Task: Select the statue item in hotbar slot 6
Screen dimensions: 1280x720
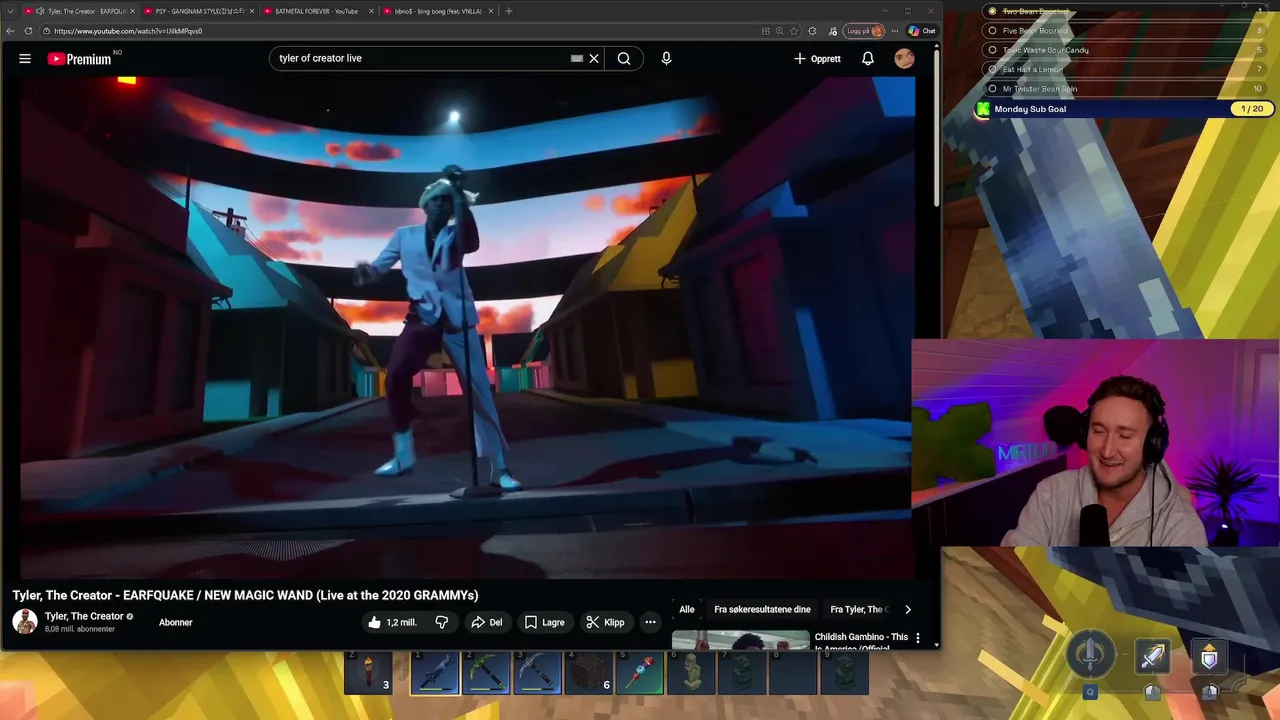Action: coord(691,673)
